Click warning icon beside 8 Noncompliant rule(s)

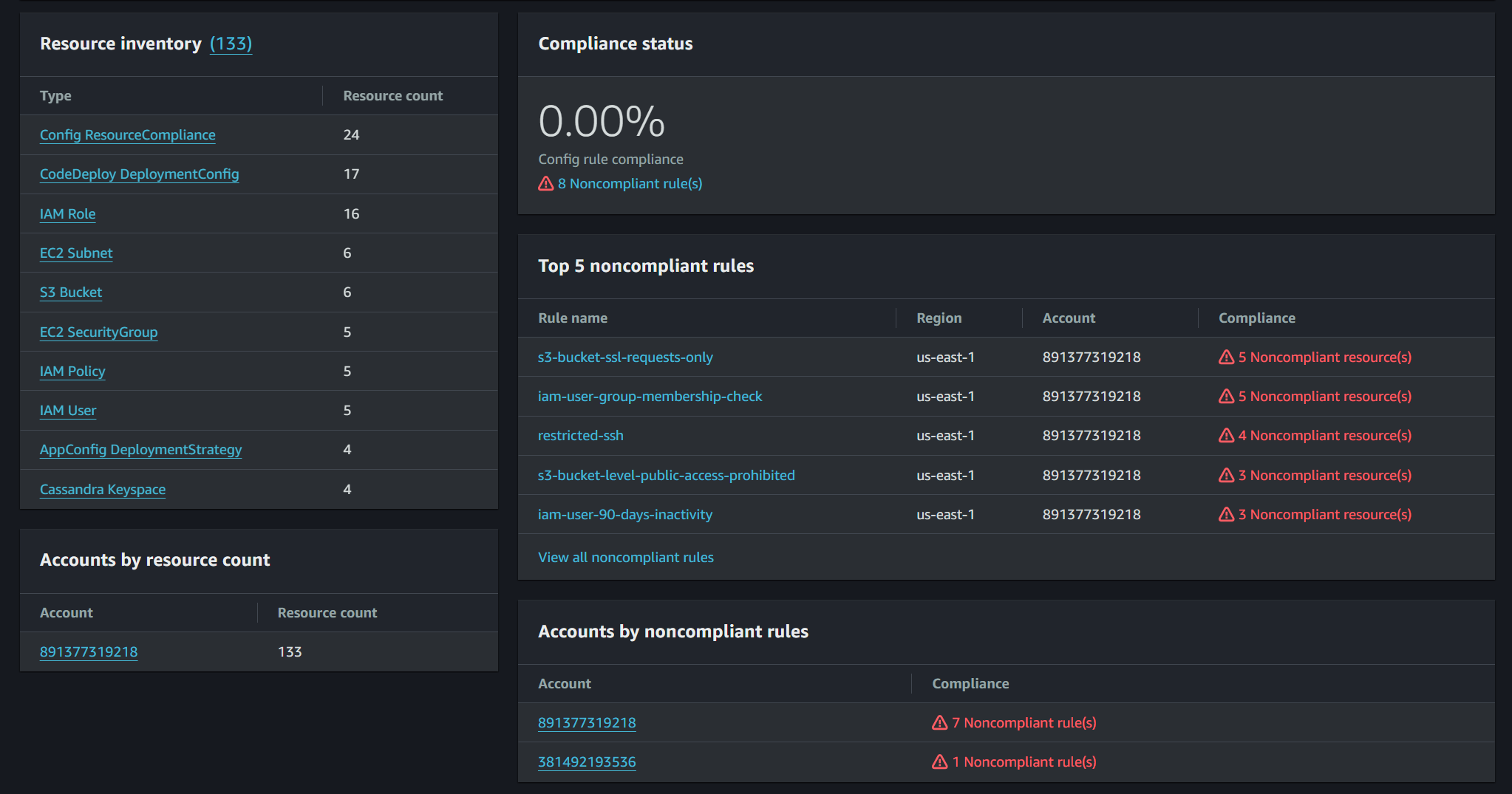coord(545,184)
